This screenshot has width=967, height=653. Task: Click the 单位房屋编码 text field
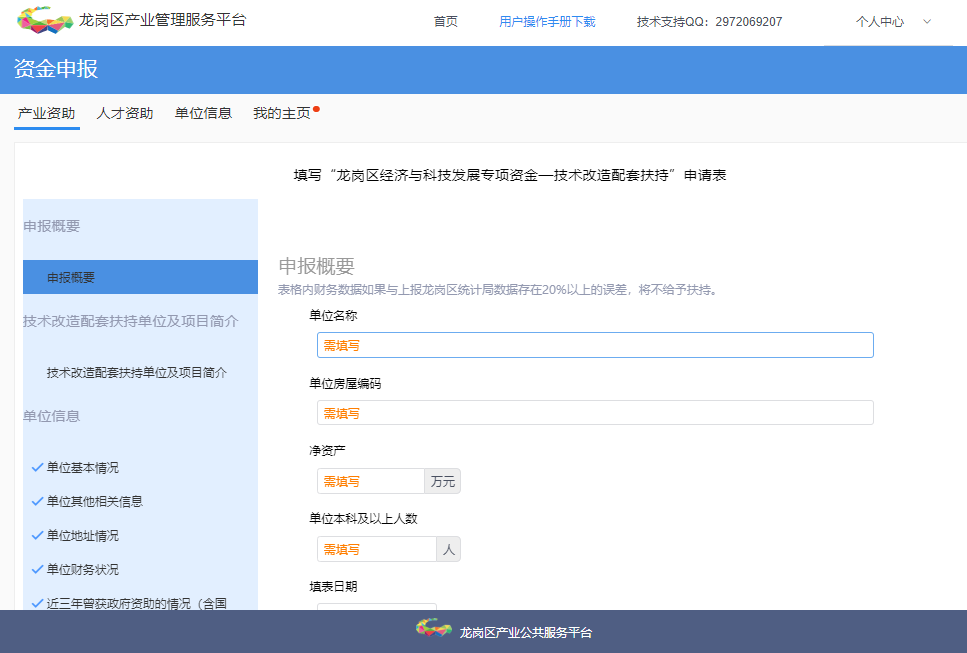point(595,413)
